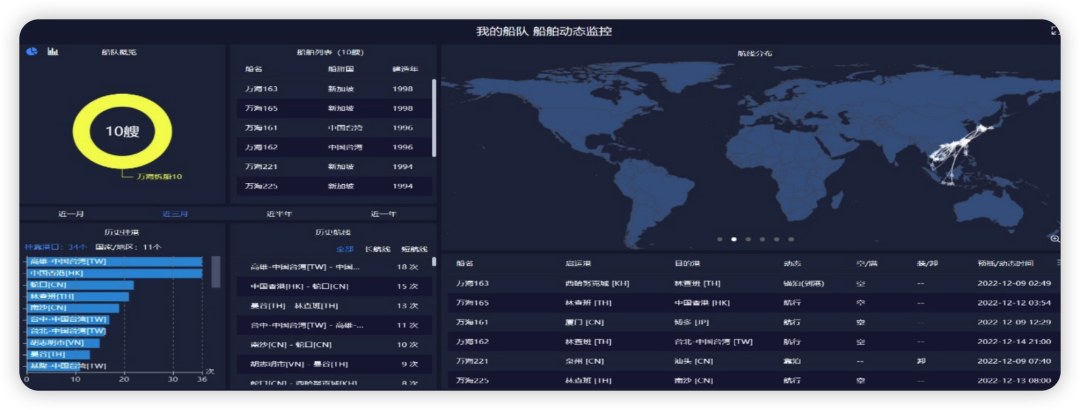Filter historical routes by 短航线
This screenshot has width=1080, height=410.
(414, 249)
